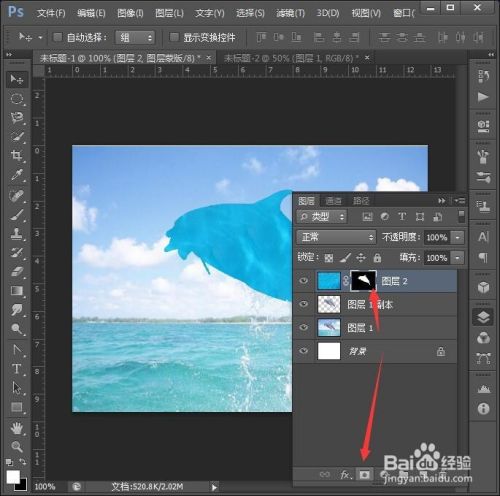Open the 正常 blend mode dropdown
Screen dimensions: 500x496
pos(336,237)
